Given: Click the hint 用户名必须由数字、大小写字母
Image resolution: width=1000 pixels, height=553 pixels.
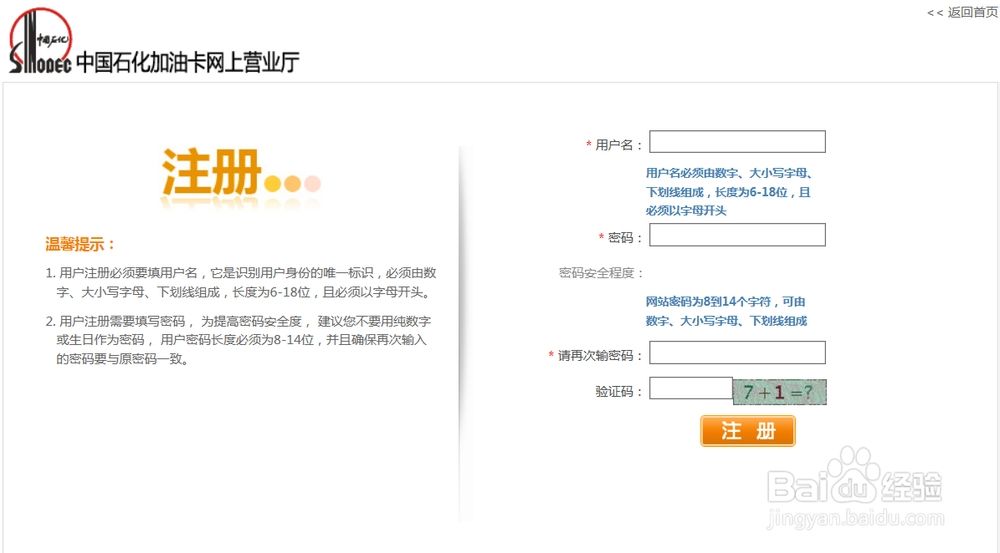Looking at the screenshot, I should [728, 191].
